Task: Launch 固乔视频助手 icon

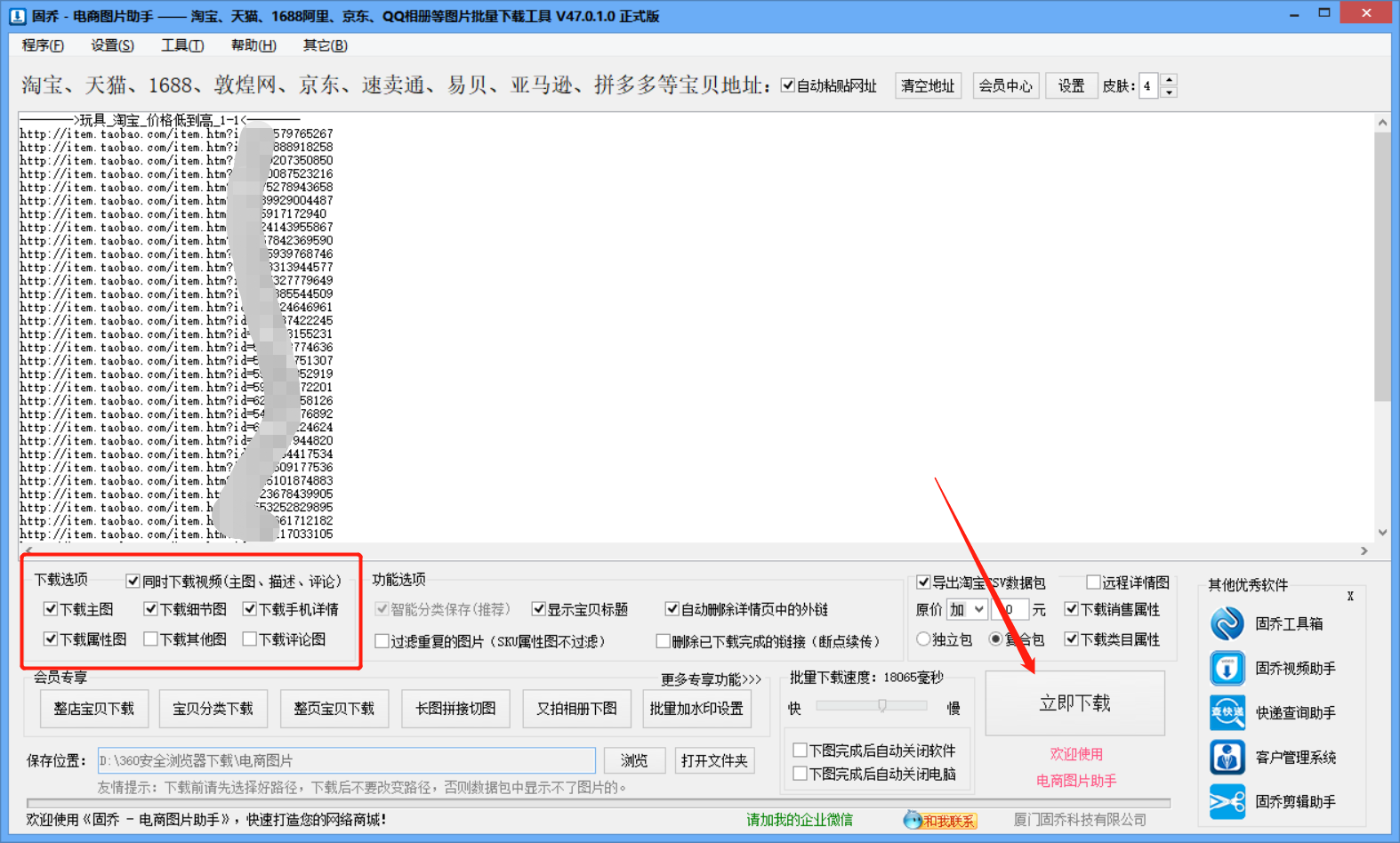Action: point(1227,668)
